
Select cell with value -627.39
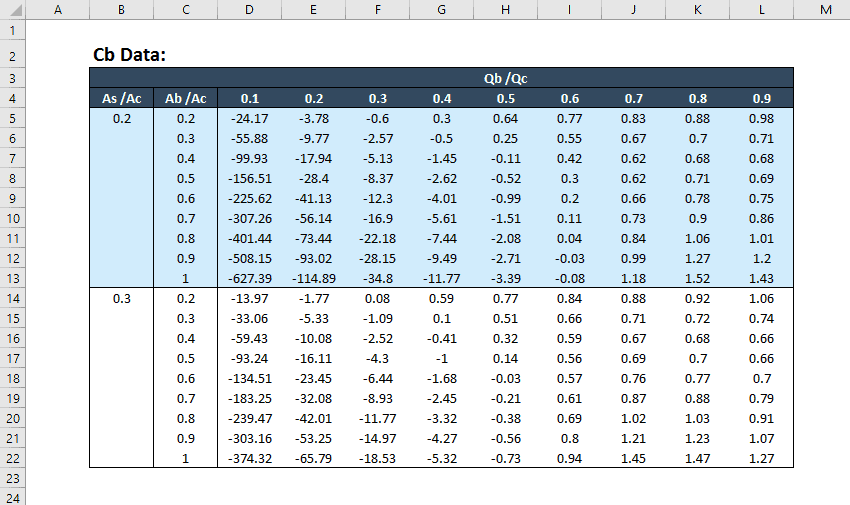[249, 279]
